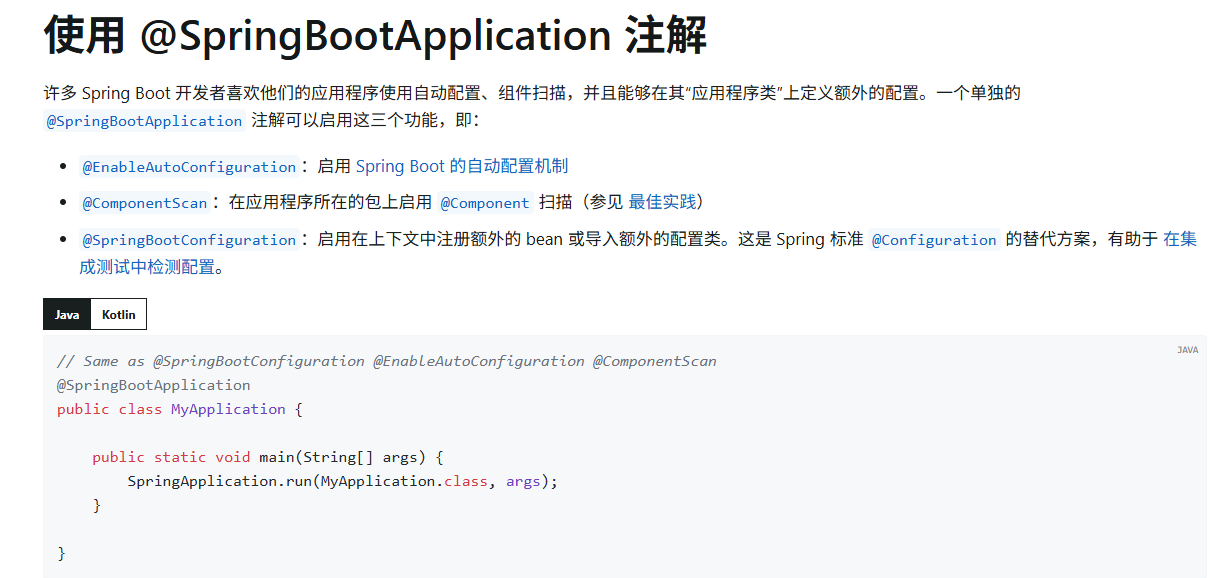
Task: Click the JAVA language label in code block
Action: [1187, 350]
